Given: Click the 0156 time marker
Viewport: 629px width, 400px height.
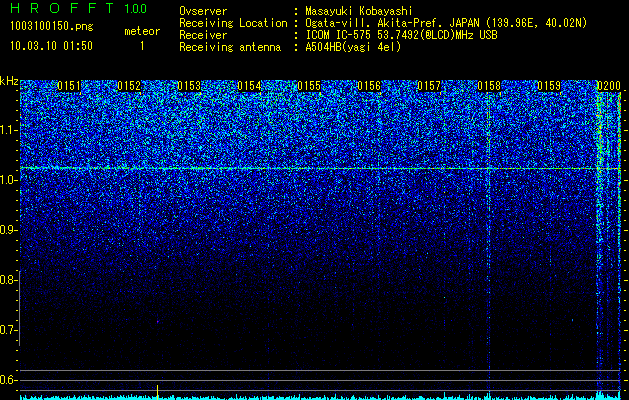Looking at the screenshot, I should (x=369, y=86).
